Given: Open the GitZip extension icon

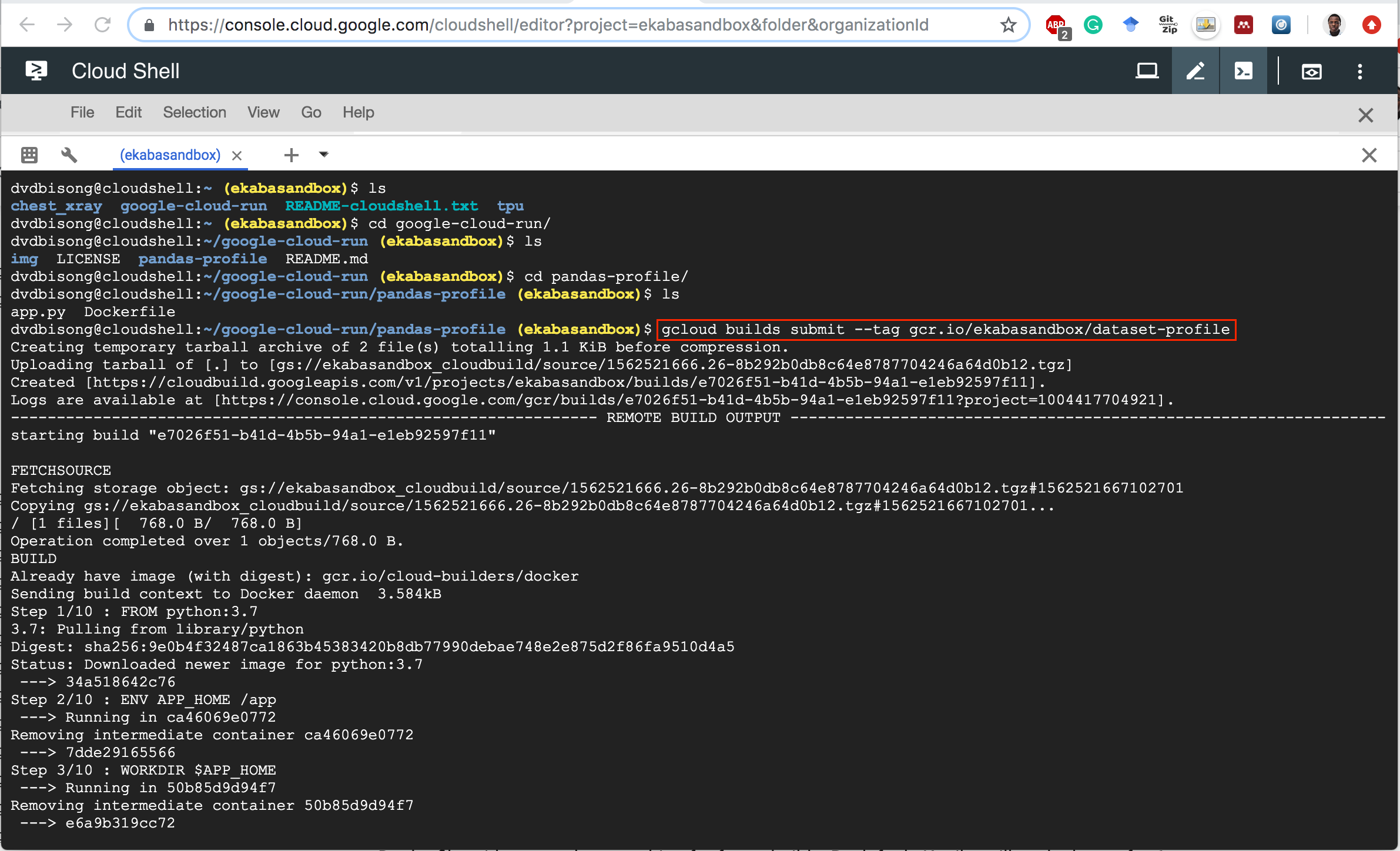Looking at the screenshot, I should (1167, 25).
